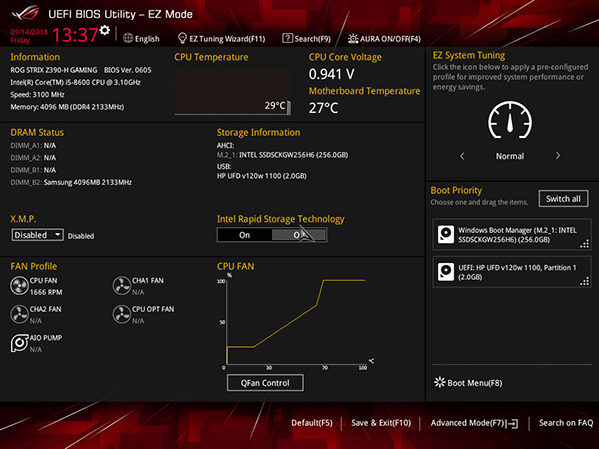The image size is (599, 449).
Task: Open English language selector
Action: point(141,39)
